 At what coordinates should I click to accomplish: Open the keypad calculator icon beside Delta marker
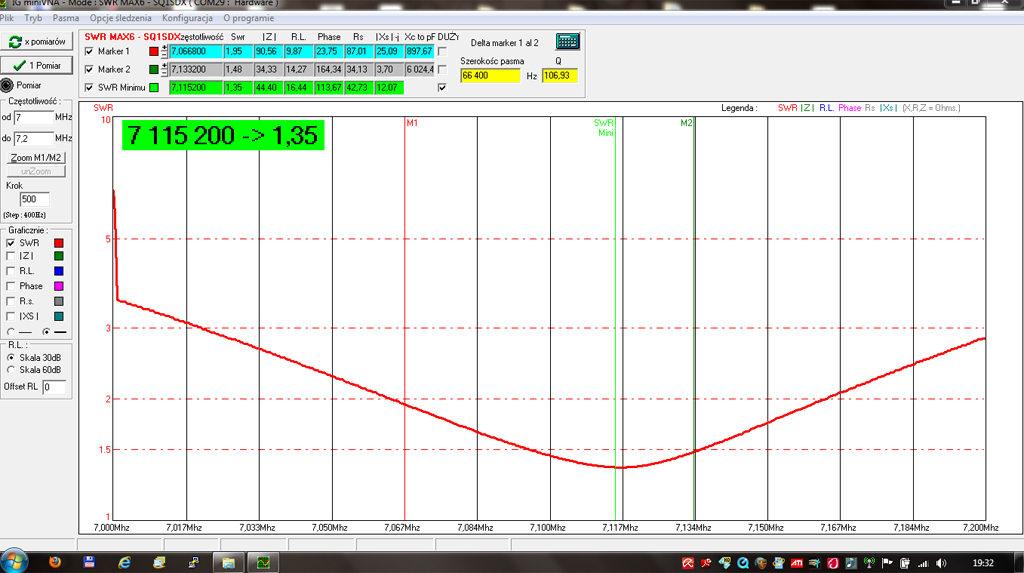click(568, 42)
